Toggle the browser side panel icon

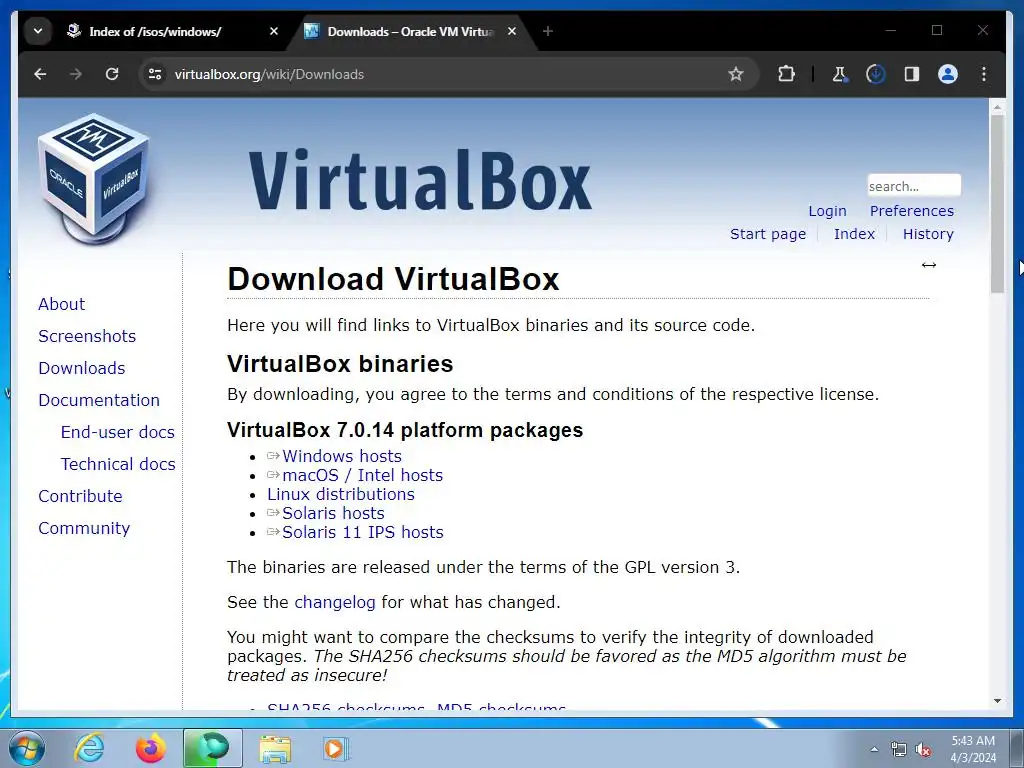(x=912, y=74)
